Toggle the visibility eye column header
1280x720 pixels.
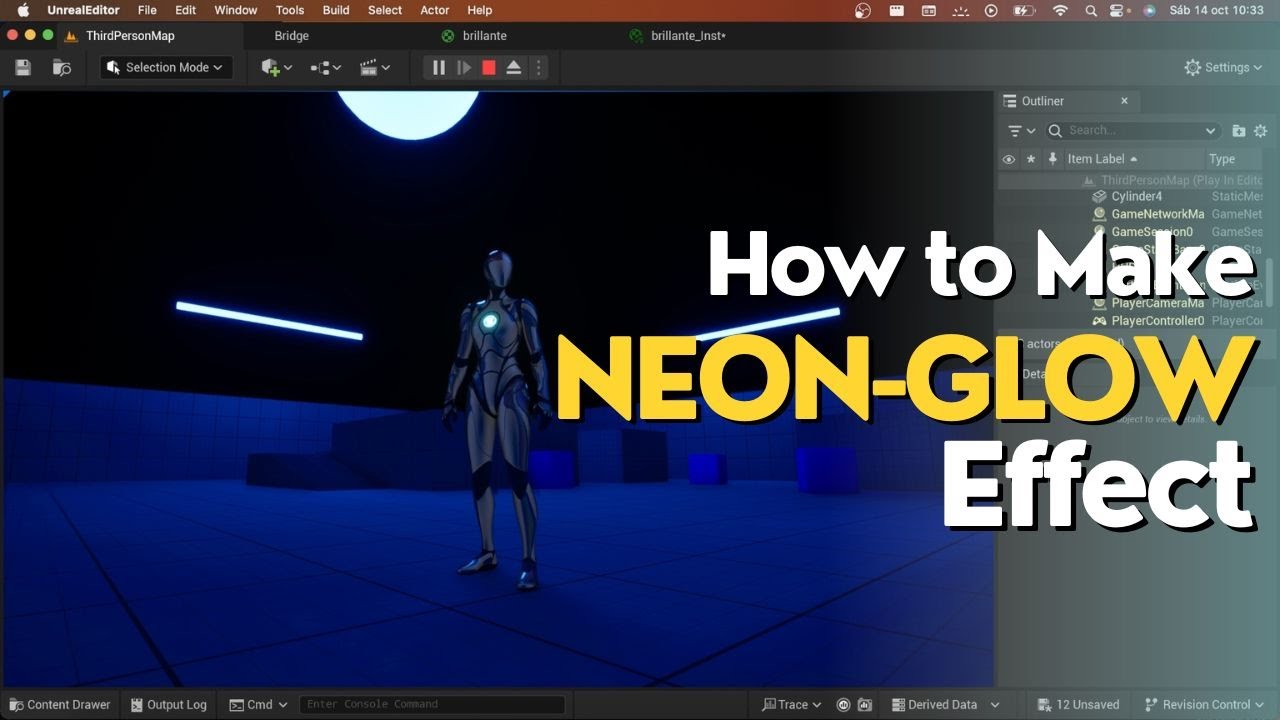pos(1008,159)
